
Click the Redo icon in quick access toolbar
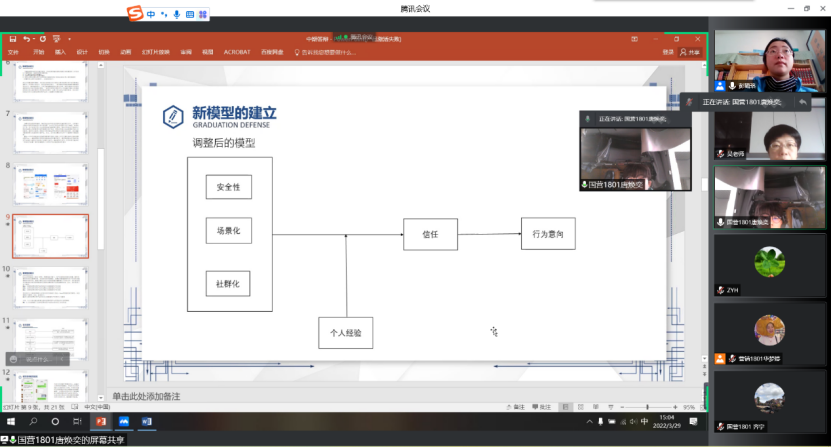tap(42, 39)
